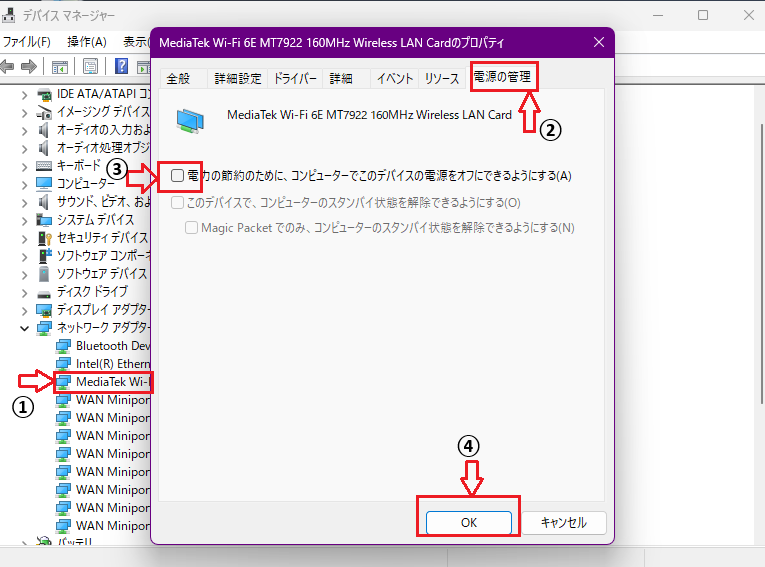Open the 操作(A) menu
The width and height of the screenshot is (765, 567).
tap(87, 42)
